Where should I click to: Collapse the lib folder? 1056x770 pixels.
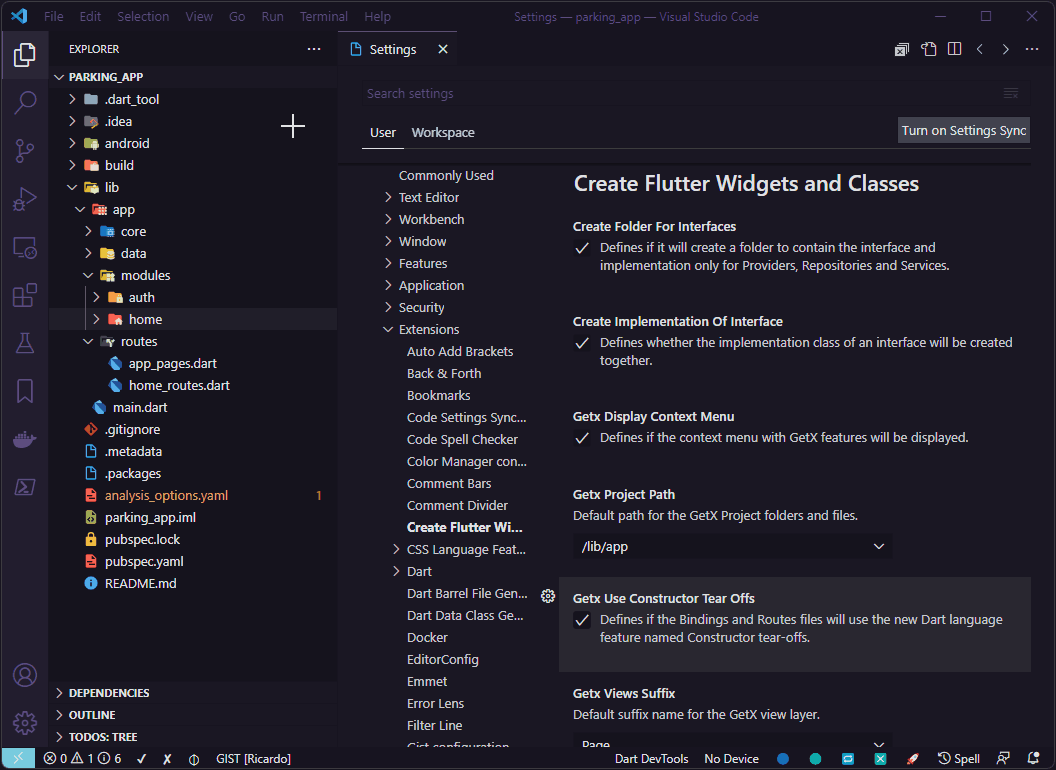point(72,187)
